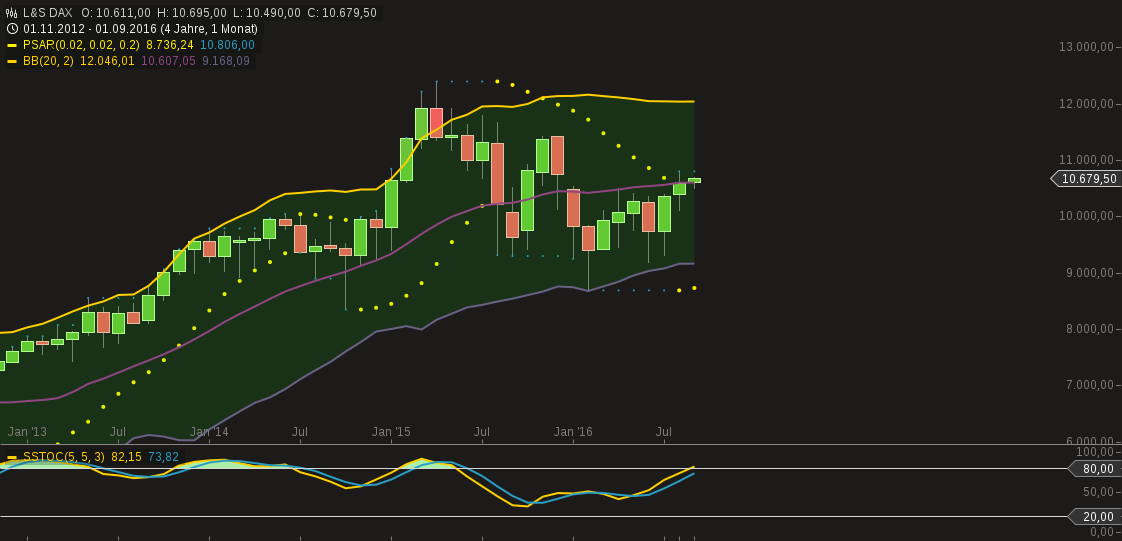Click the upper Bollinger value 12.046,01
The width and height of the screenshot is (1122, 541).
pyautogui.click(x=107, y=62)
